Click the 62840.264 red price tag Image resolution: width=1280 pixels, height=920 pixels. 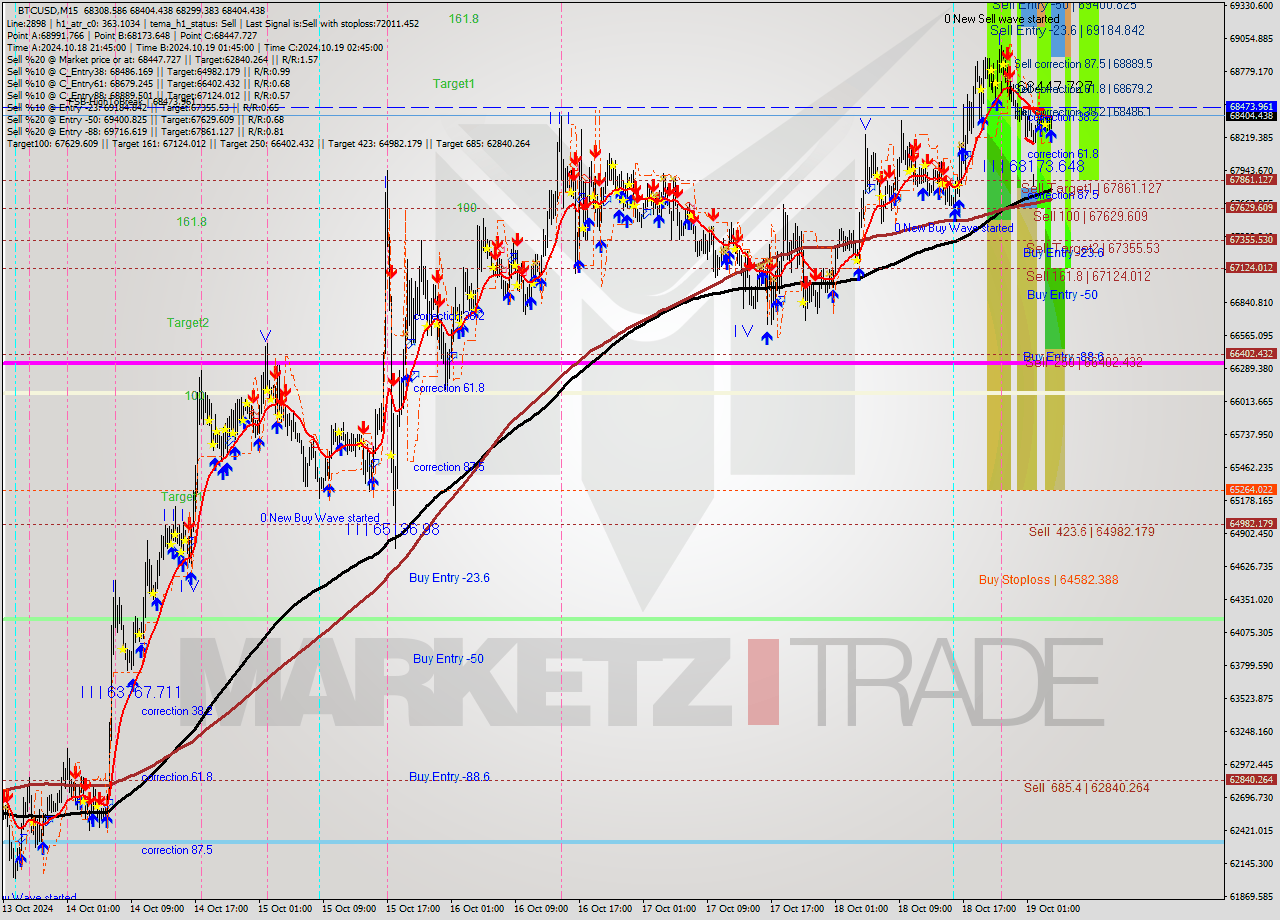tap(1251, 780)
